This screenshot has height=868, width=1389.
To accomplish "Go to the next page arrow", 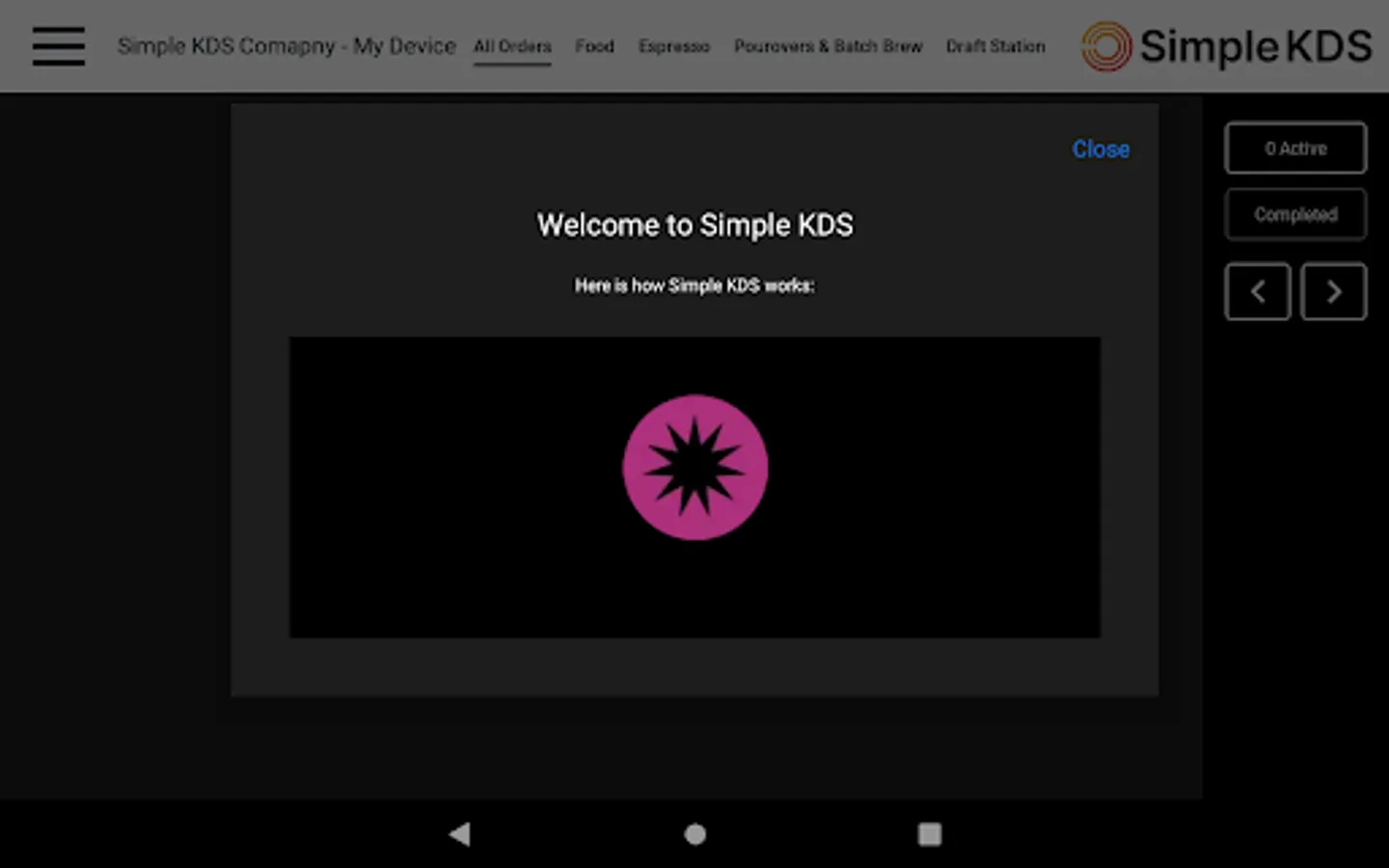I will tap(1334, 291).
